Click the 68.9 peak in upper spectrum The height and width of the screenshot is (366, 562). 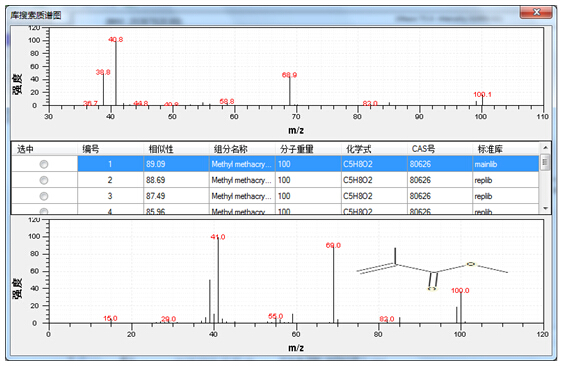[290, 91]
